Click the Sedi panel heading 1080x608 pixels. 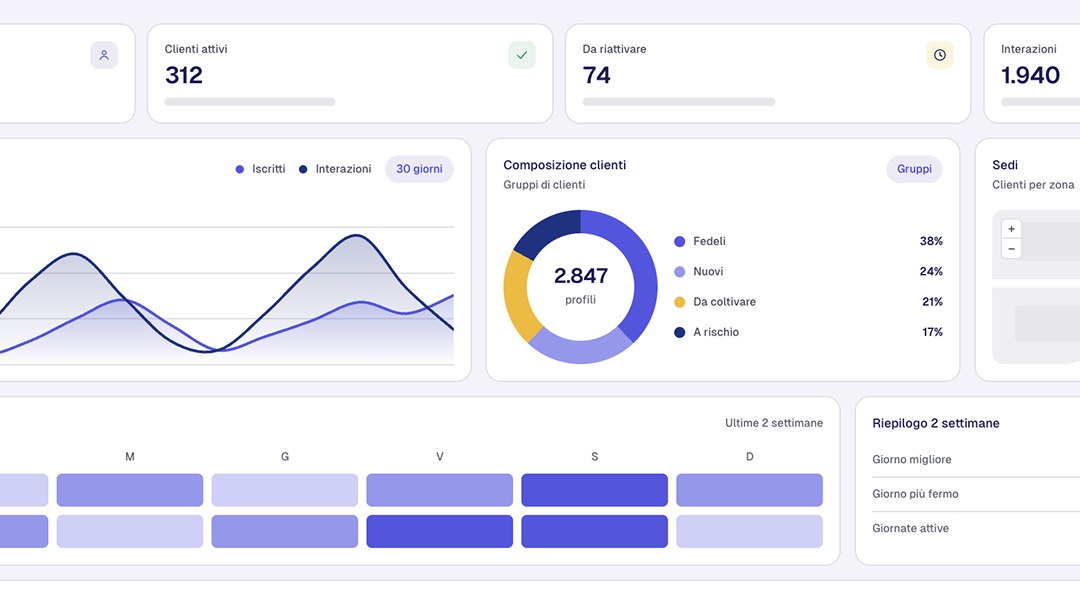pos(1005,165)
